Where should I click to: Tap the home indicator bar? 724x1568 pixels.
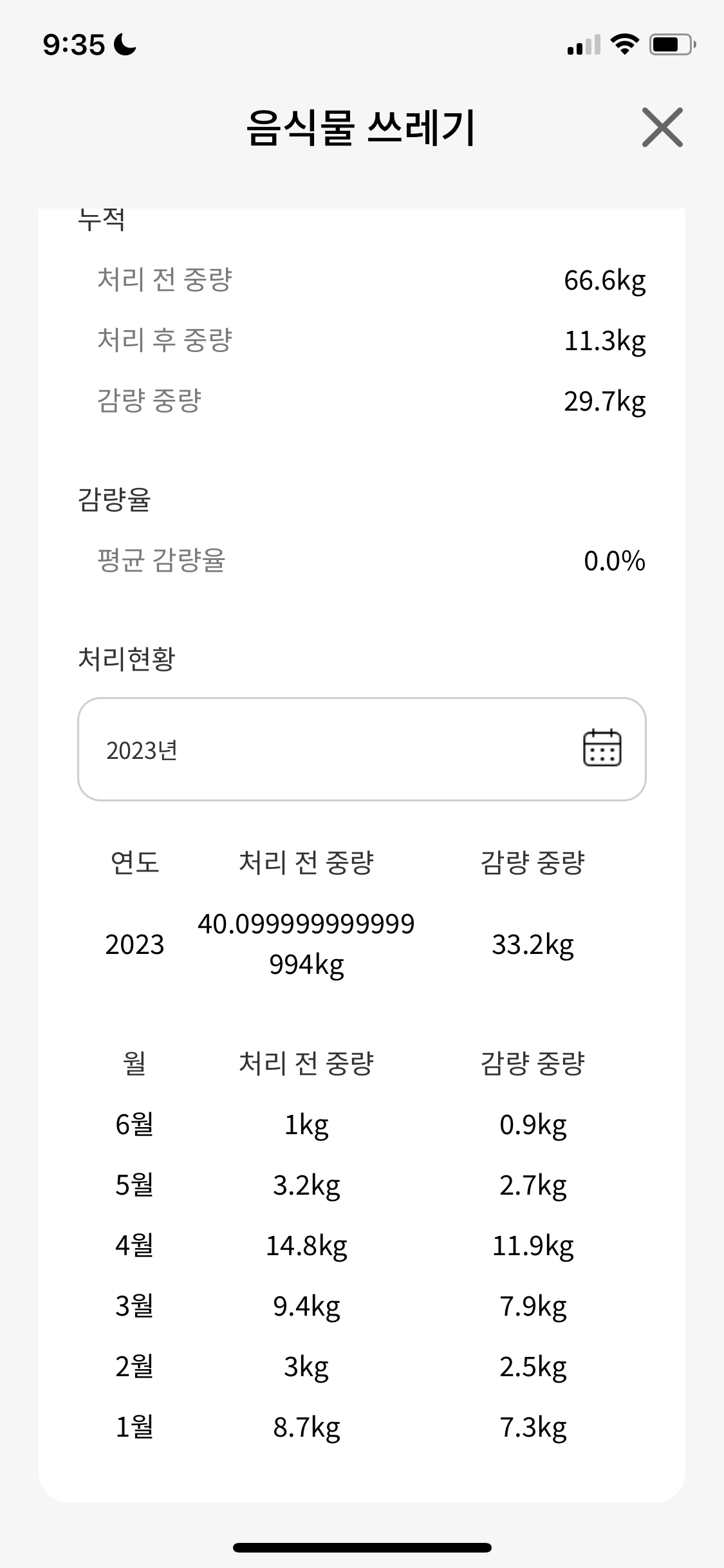362,1547
